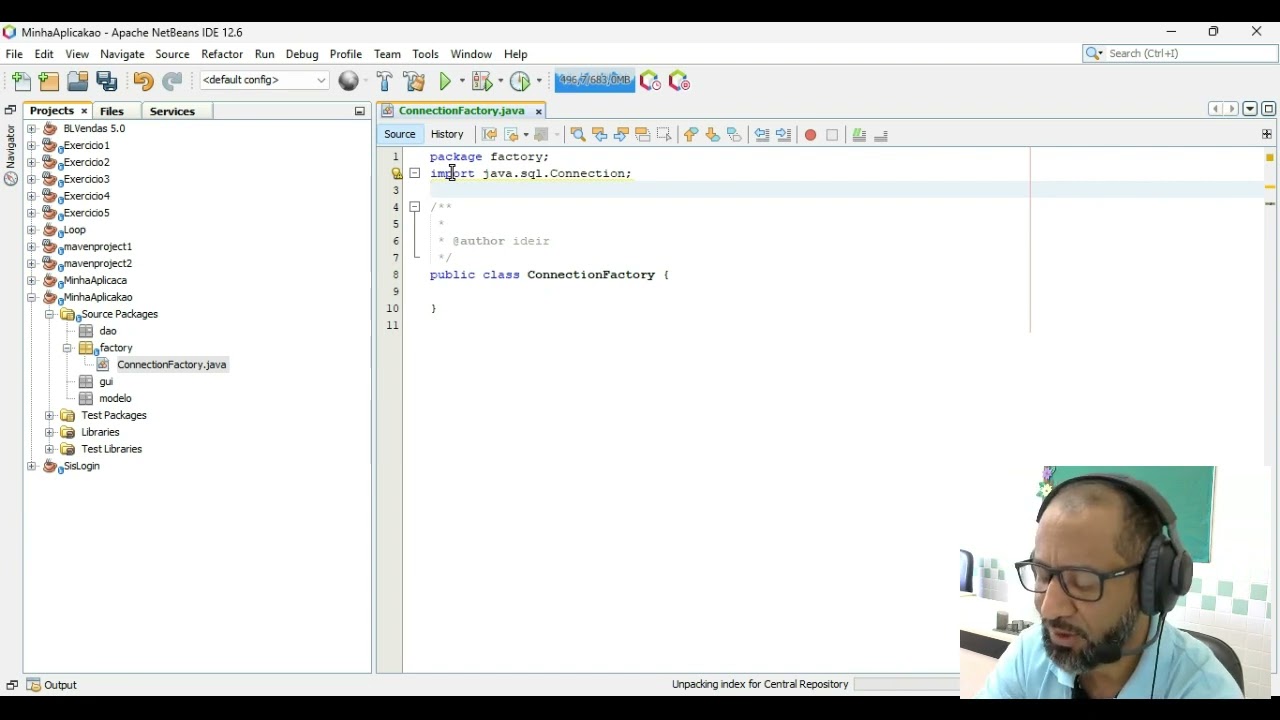The width and height of the screenshot is (1280, 720).
Task: Click the Search (Ctrl+I) field
Action: 1180,53
